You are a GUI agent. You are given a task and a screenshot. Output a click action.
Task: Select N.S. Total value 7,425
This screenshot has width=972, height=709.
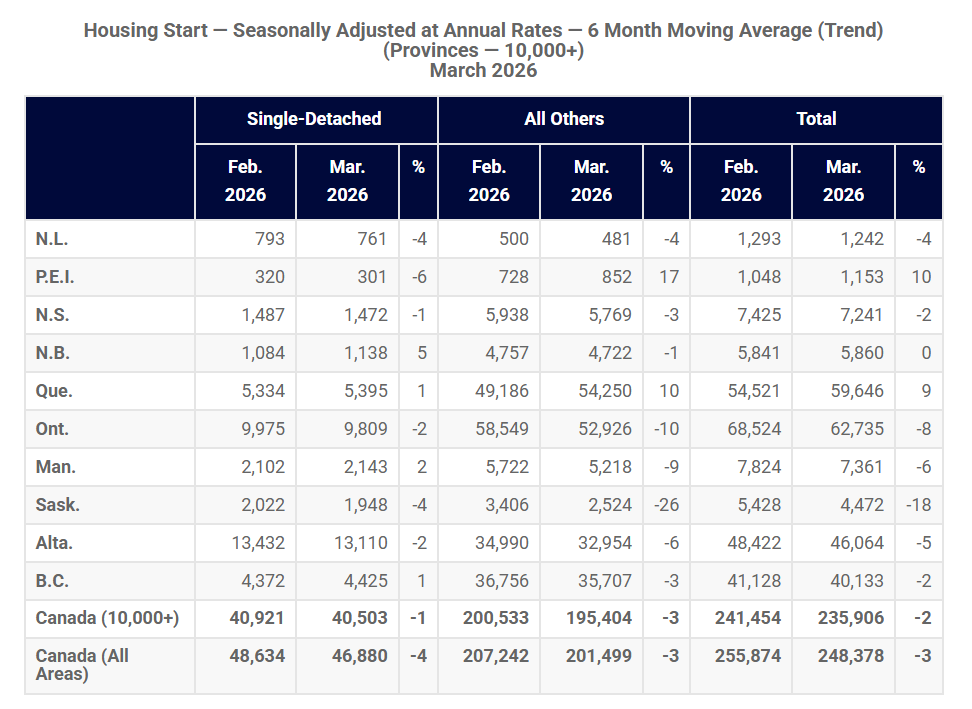(757, 315)
